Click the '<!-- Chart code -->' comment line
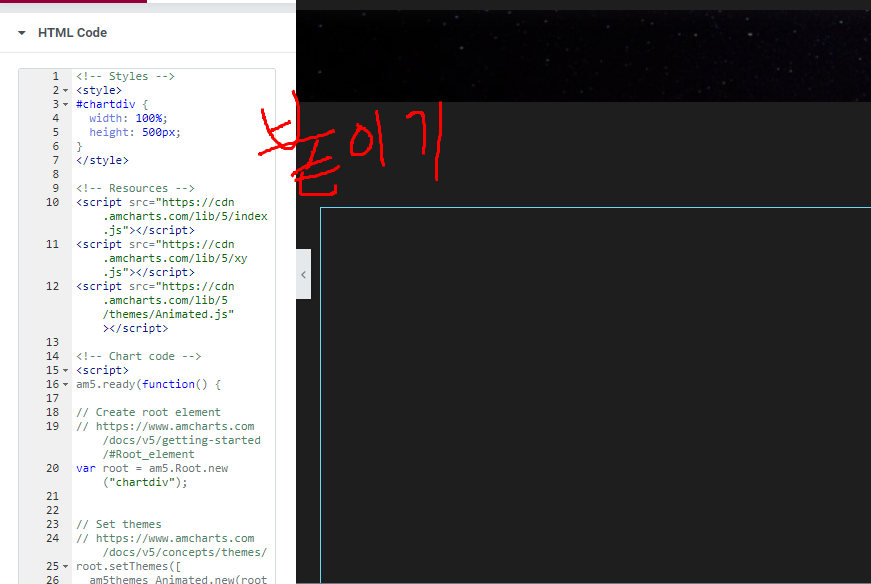The width and height of the screenshot is (871, 584). click(138, 356)
